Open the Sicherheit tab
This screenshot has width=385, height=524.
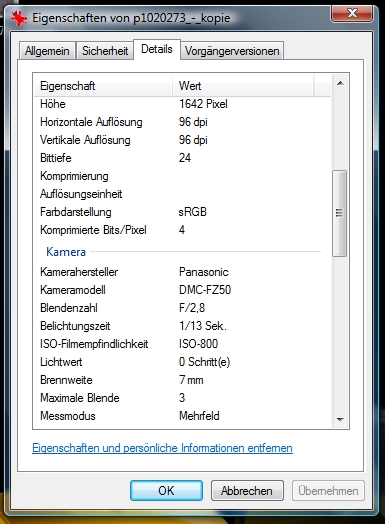(105, 51)
